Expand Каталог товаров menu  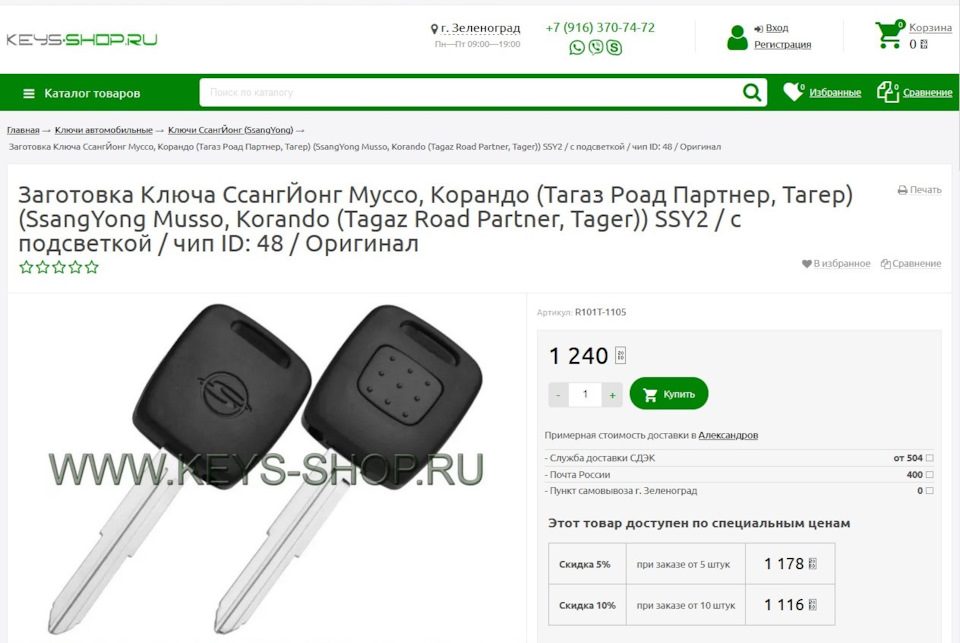(x=81, y=93)
